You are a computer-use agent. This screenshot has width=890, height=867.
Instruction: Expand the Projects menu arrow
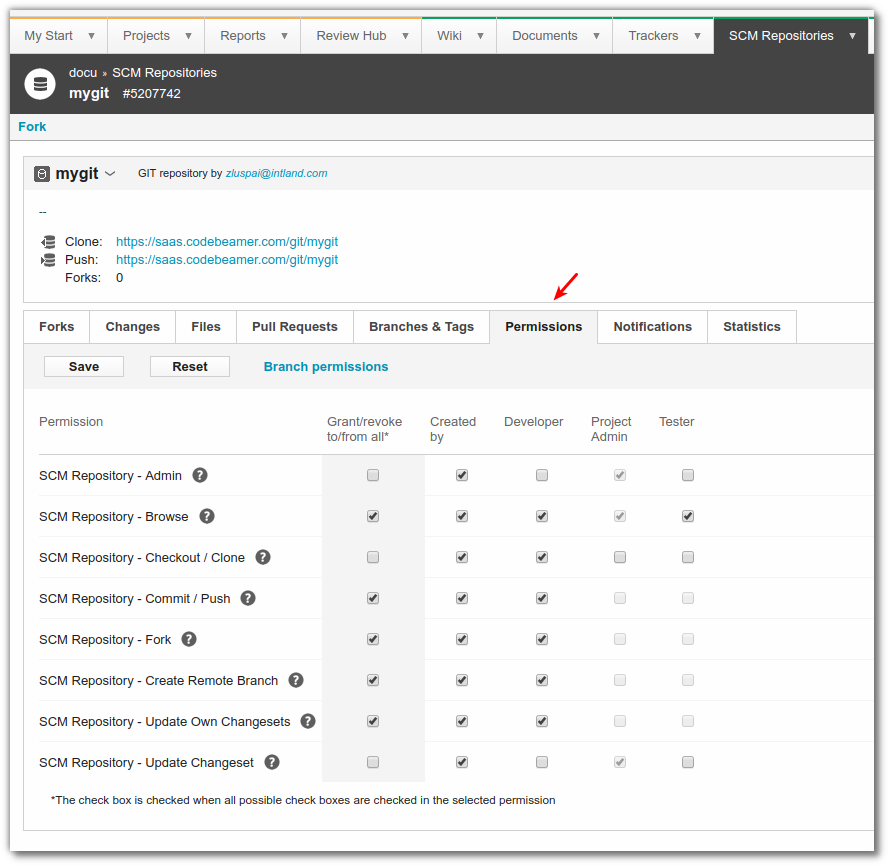point(188,36)
